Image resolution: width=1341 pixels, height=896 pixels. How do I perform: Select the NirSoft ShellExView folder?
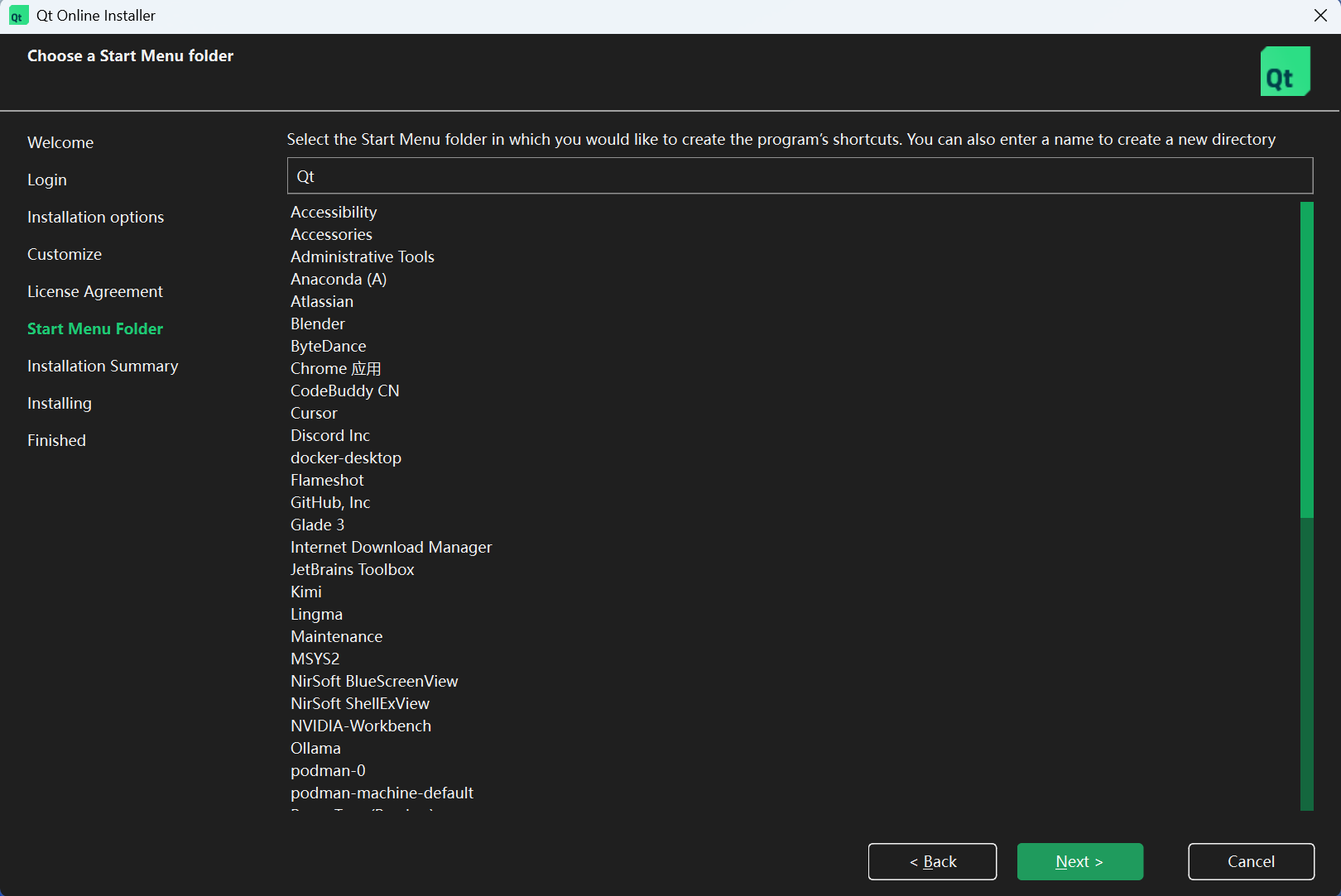360,703
